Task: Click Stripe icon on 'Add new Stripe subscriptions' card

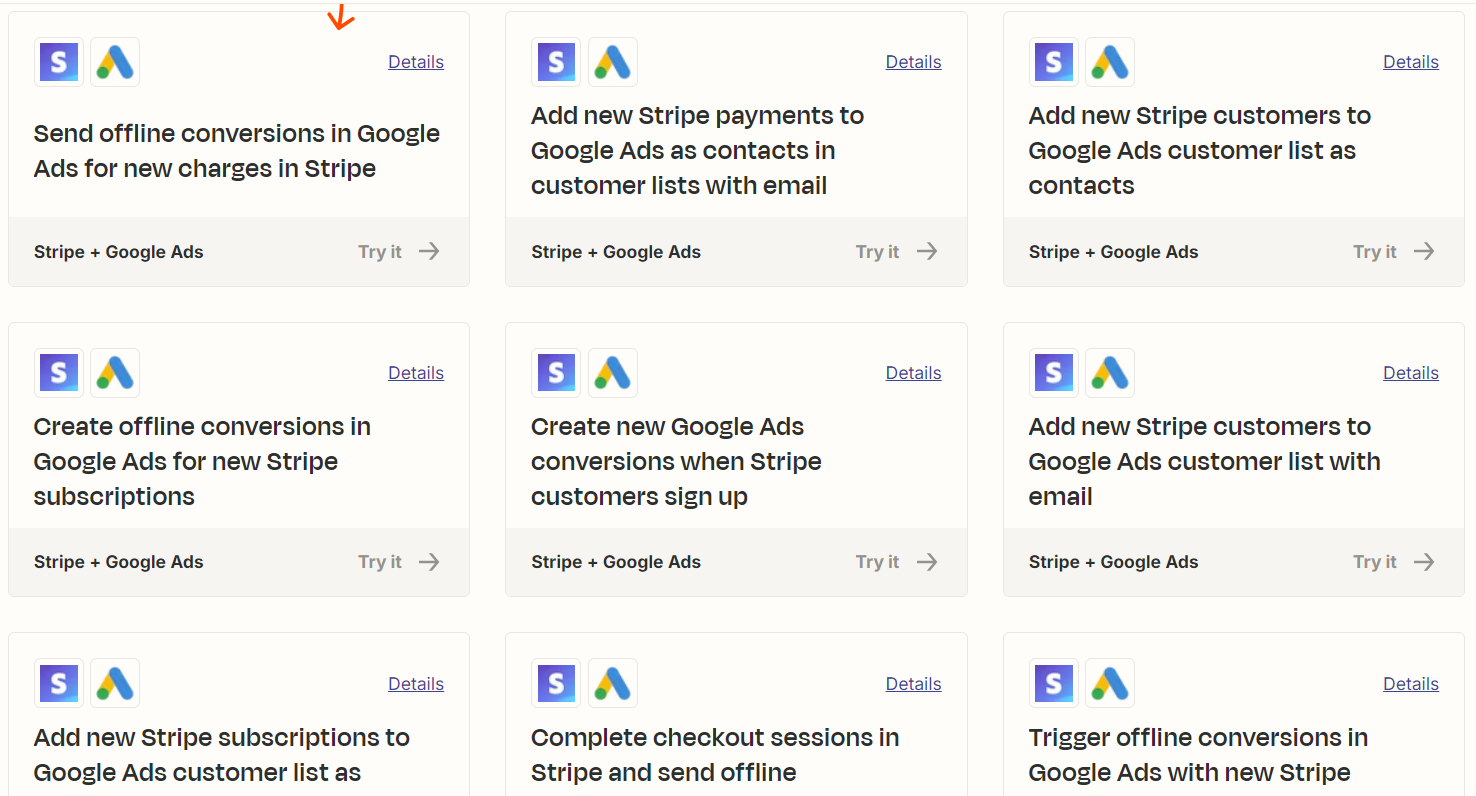Action: (x=59, y=683)
